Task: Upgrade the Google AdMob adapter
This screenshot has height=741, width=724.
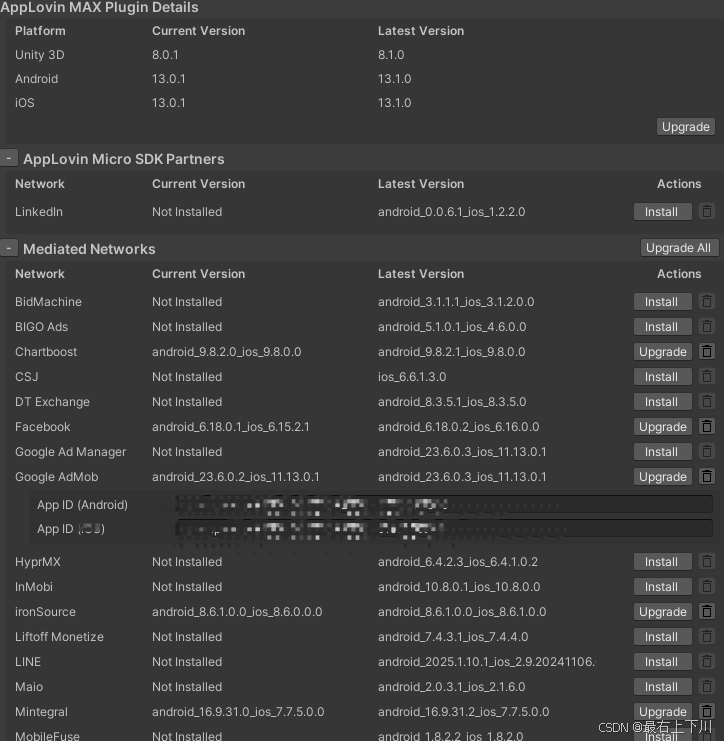Action: pos(662,477)
